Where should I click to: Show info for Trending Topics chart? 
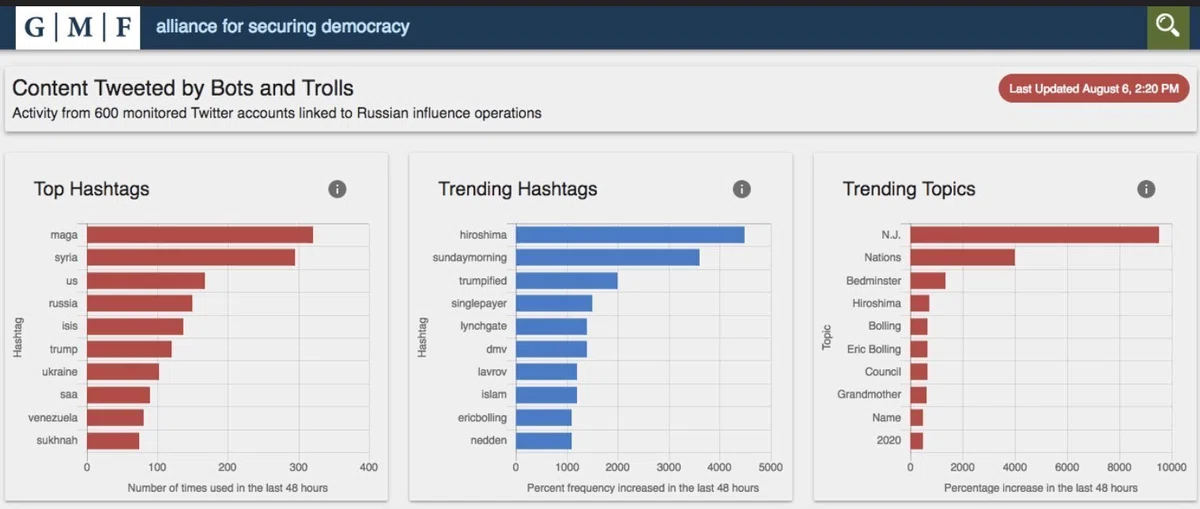click(1146, 189)
